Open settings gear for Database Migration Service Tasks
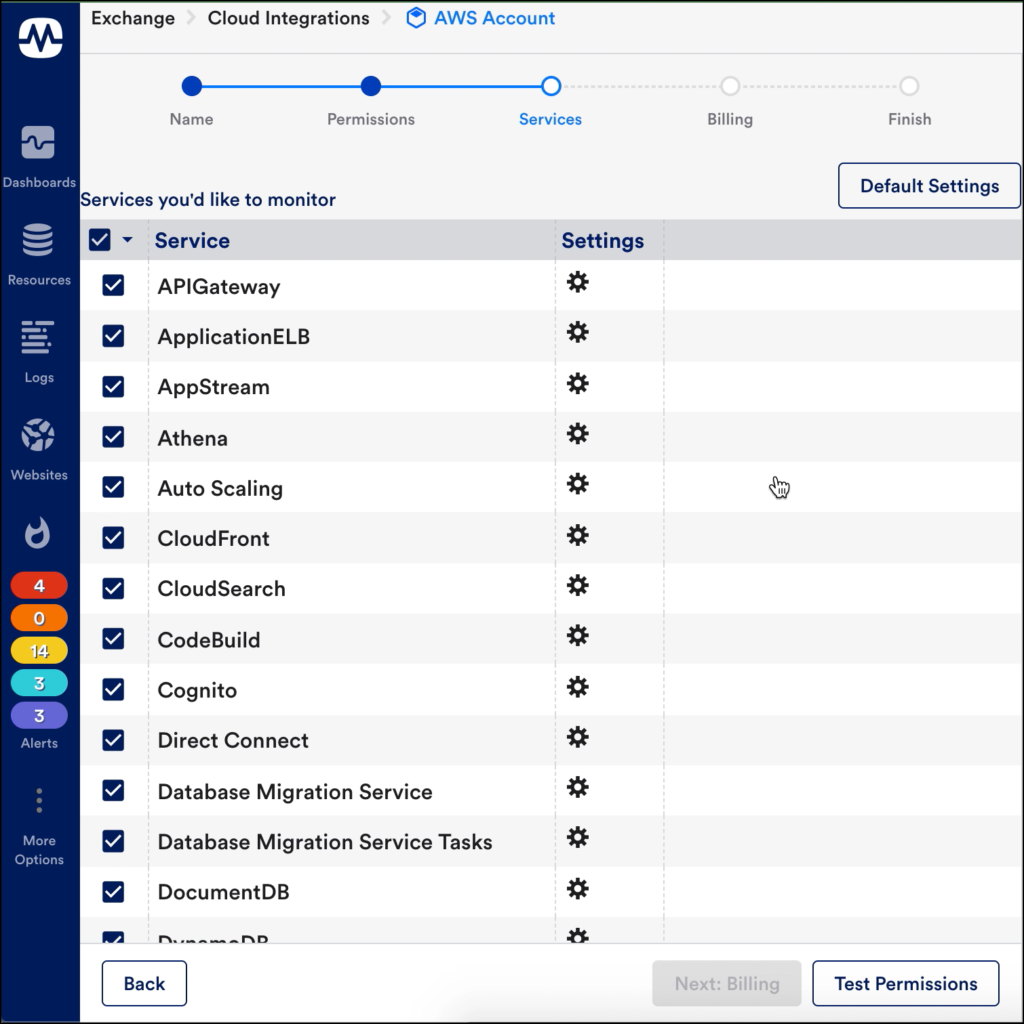 577,838
